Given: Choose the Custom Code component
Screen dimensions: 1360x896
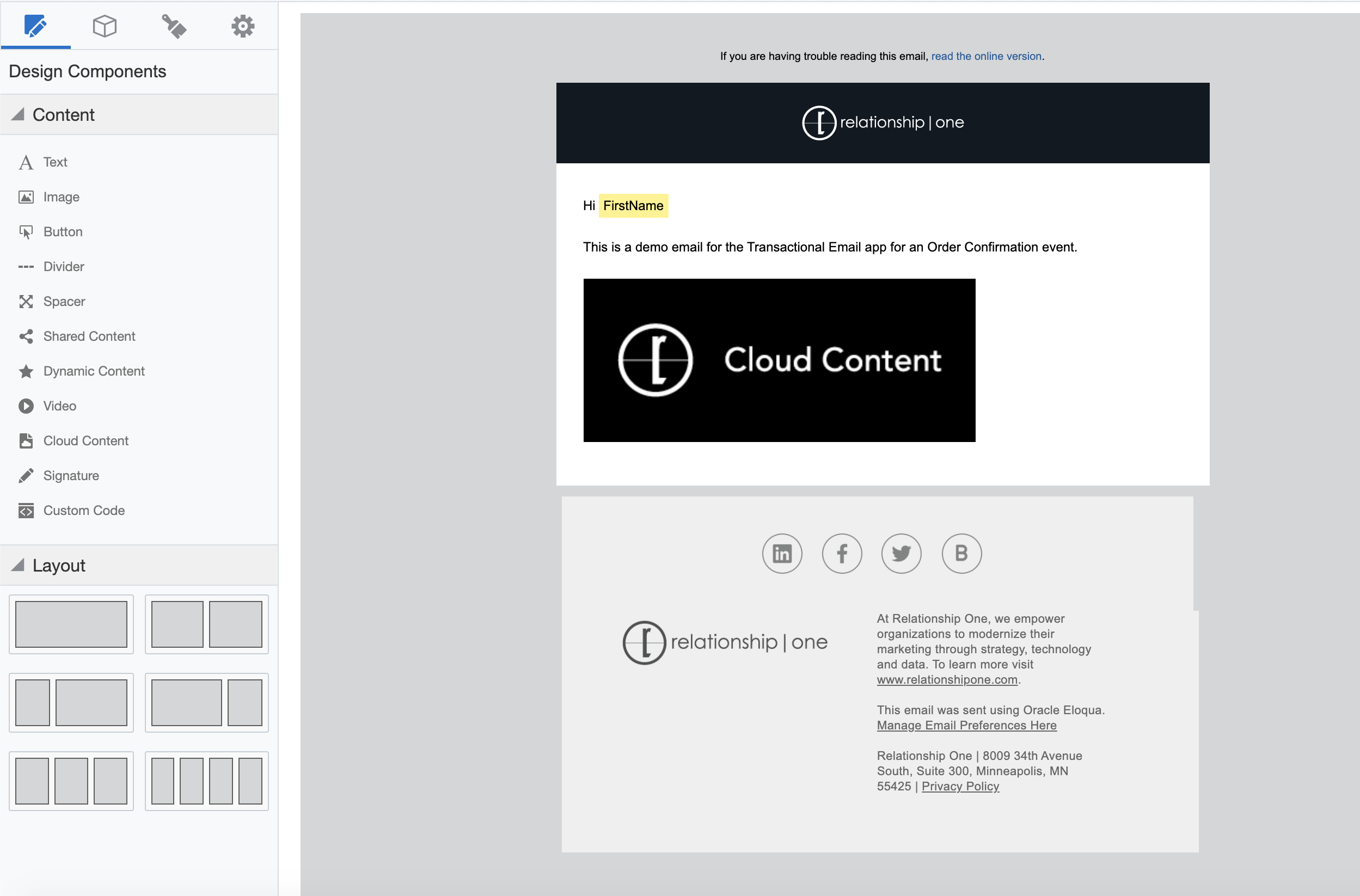Looking at the screenshot, I should pos(83,511).
